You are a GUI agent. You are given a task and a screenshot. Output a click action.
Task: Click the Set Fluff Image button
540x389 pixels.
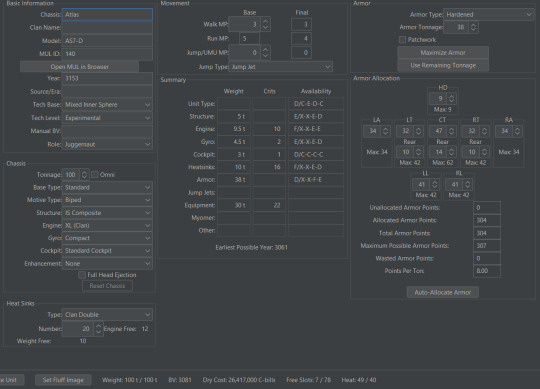click(63, 380)
